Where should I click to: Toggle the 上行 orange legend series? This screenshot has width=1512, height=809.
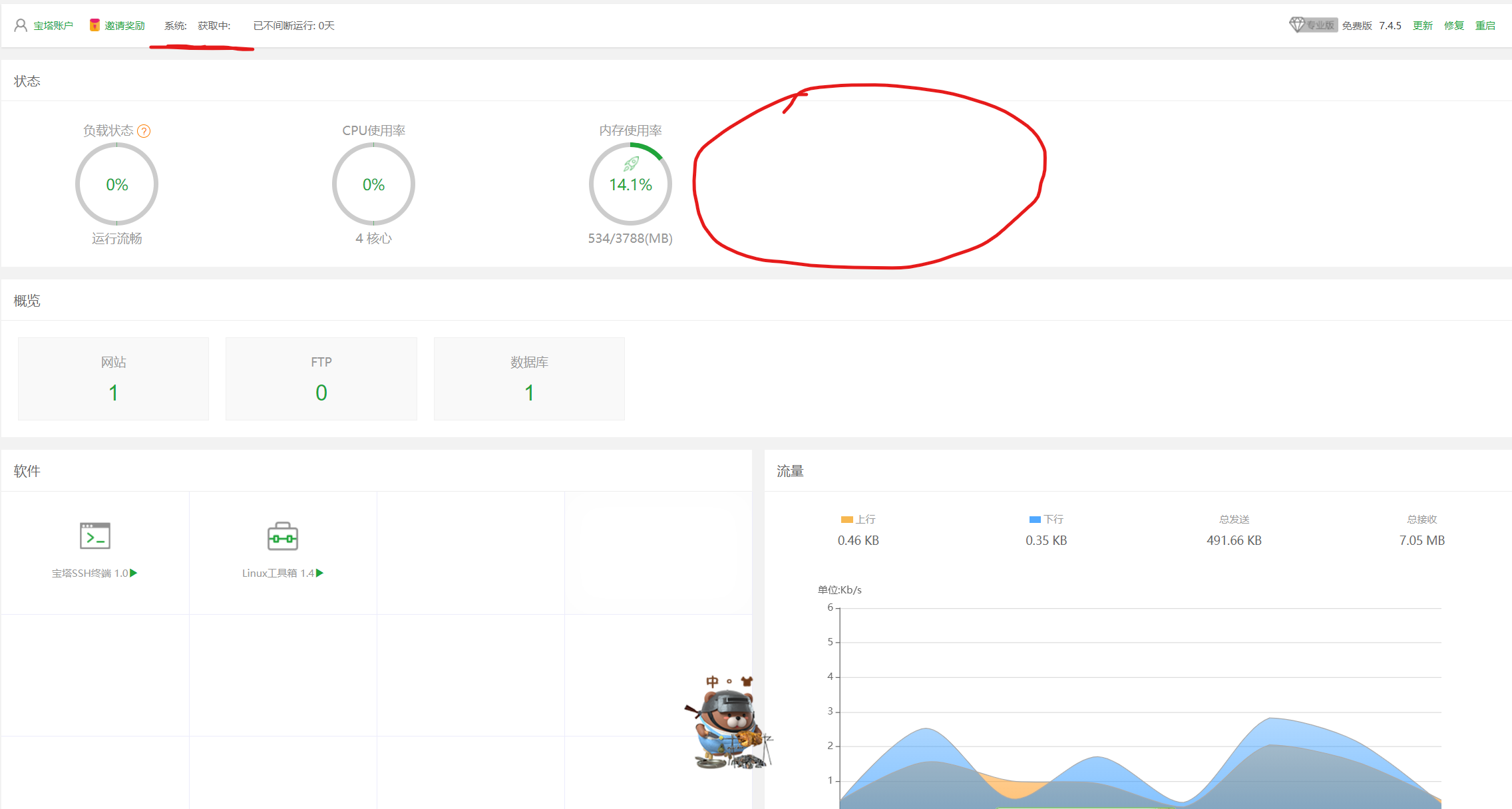click(x=847, y=519)
